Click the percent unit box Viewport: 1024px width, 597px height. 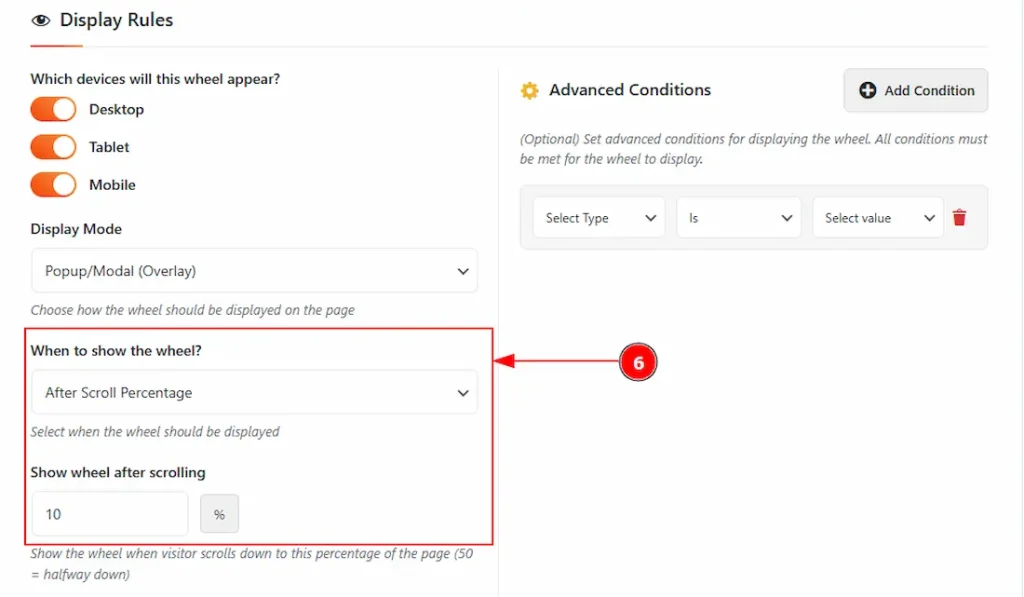click(220, 515)
